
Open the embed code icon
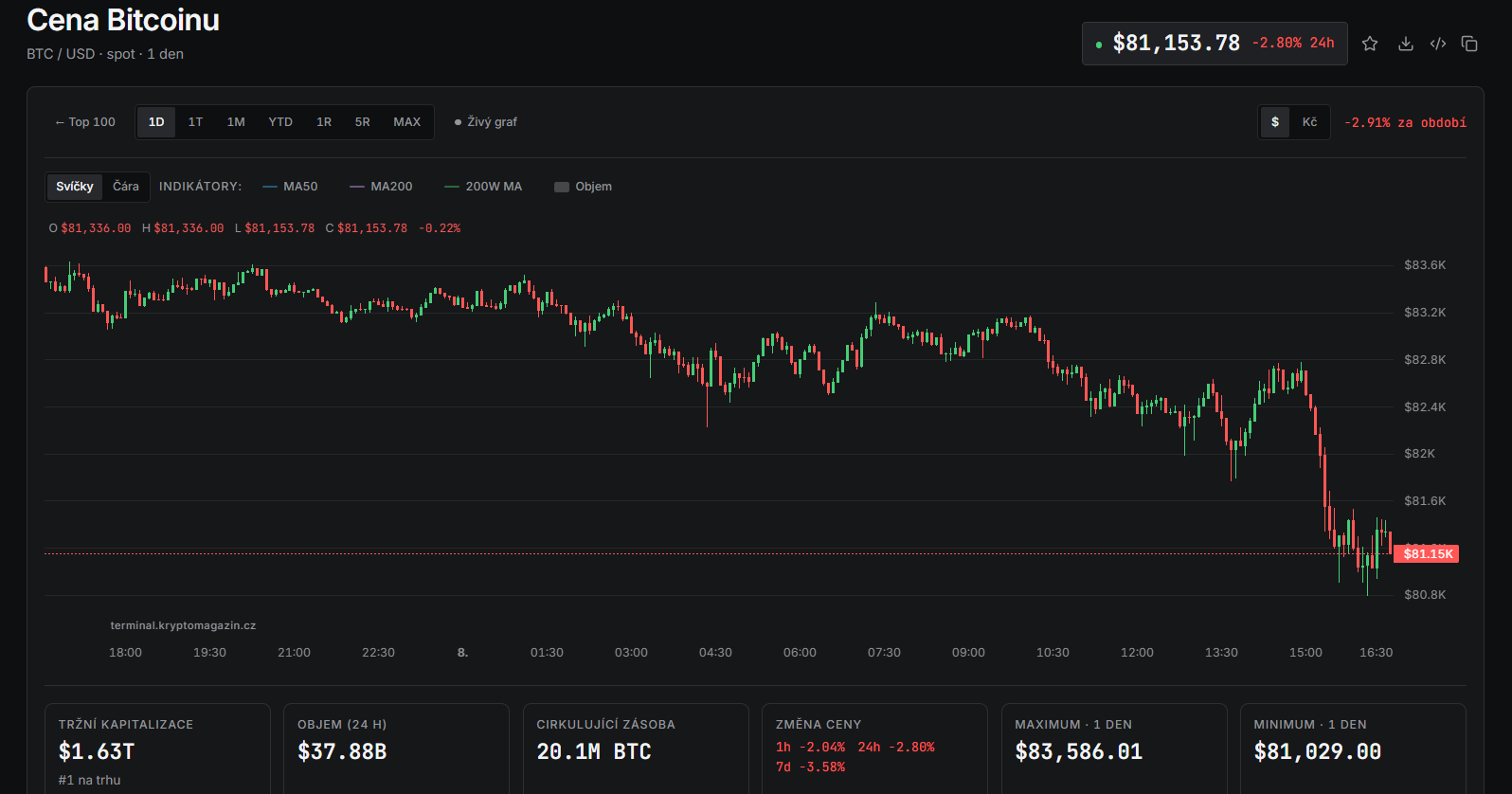pyautogui.click(x=1438, y=44)
